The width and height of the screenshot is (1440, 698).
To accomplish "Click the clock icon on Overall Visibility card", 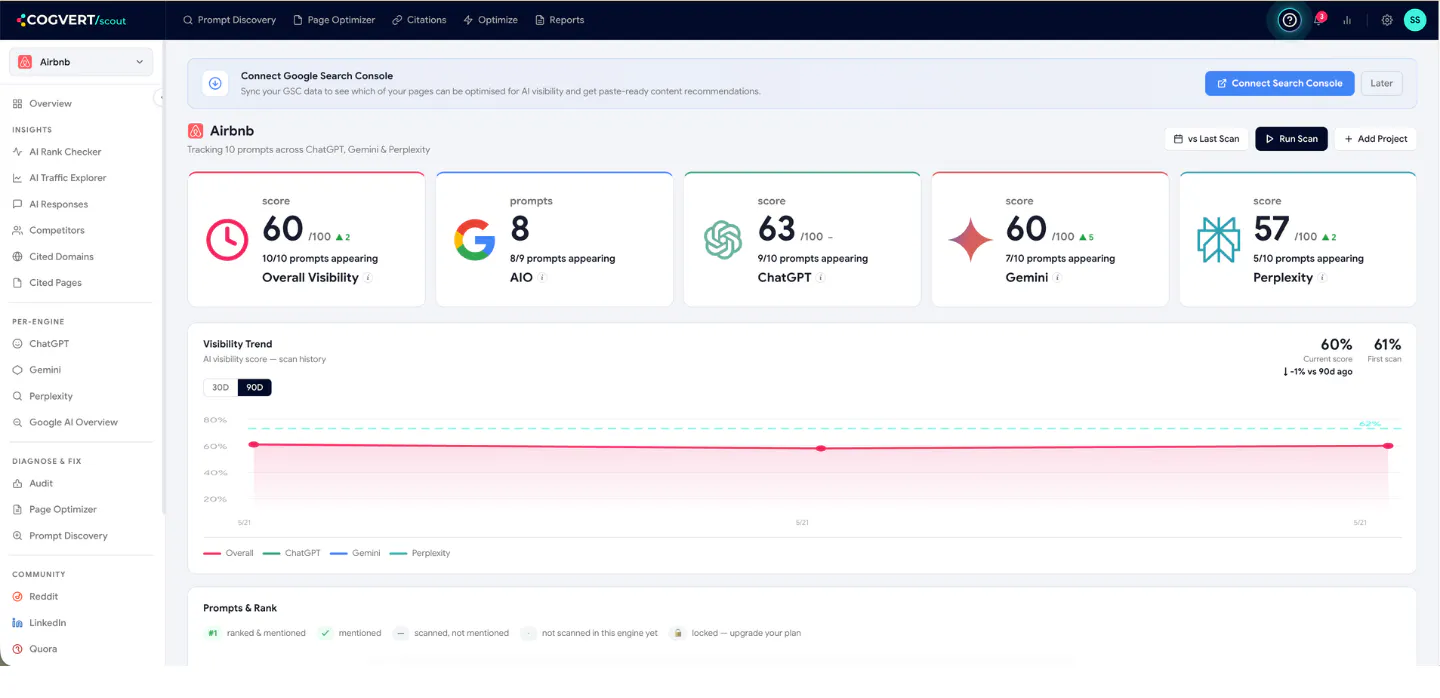I will 227,240.
